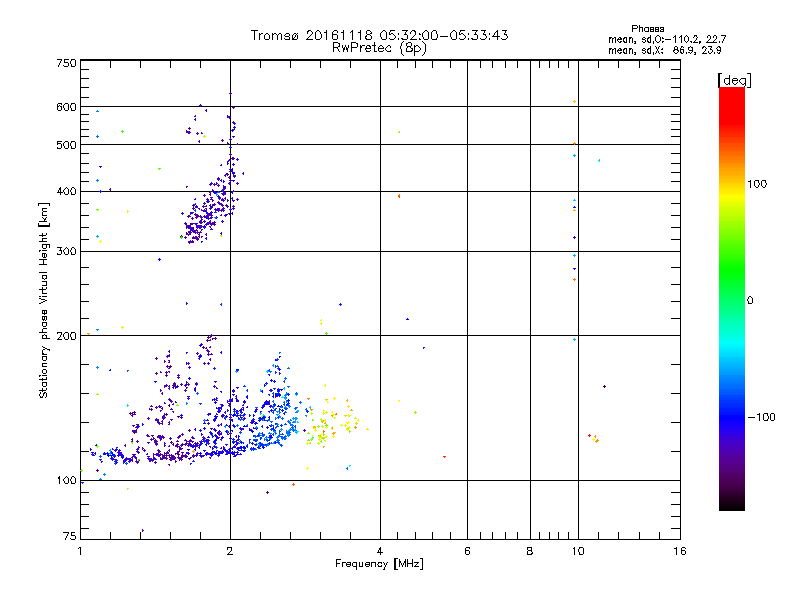Click the 'Frequency [MHz]' axis label

tap(379, 564)
